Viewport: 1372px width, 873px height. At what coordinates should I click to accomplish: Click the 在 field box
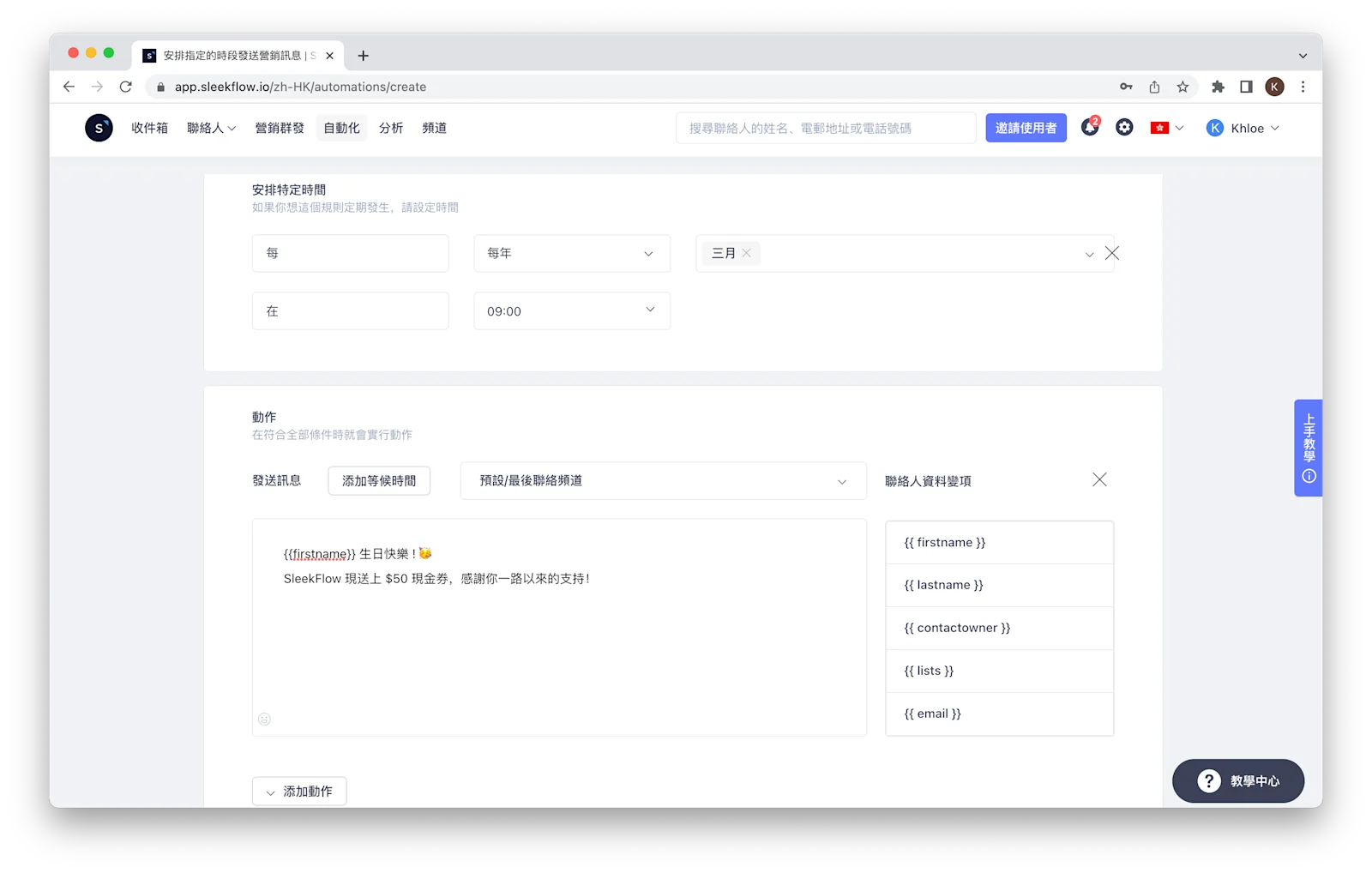pos(350,311)
